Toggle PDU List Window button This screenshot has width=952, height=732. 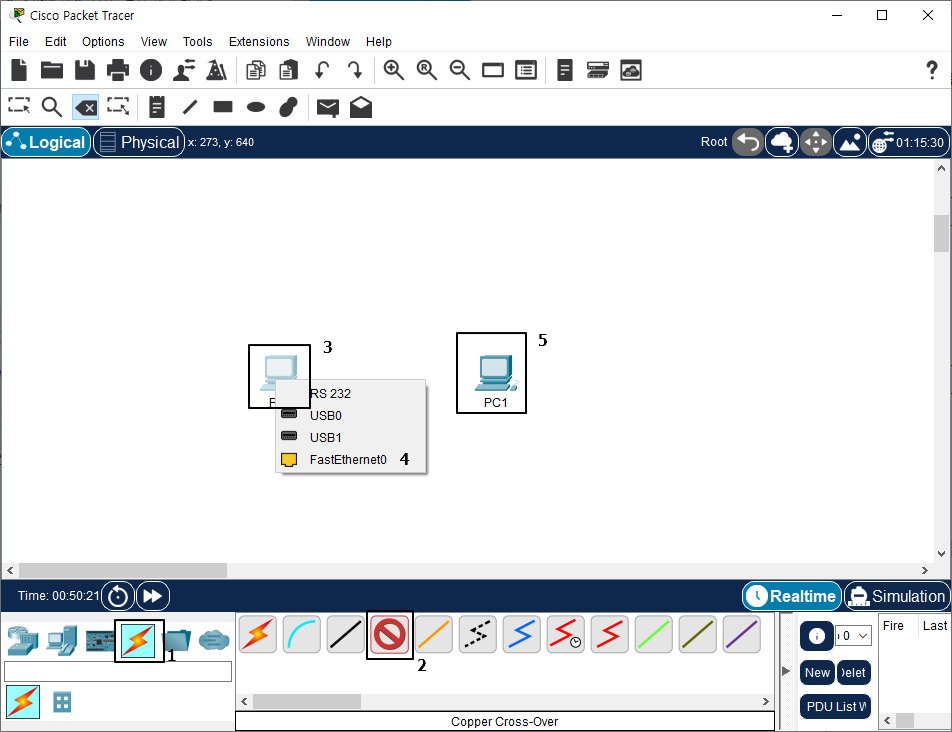835,707
